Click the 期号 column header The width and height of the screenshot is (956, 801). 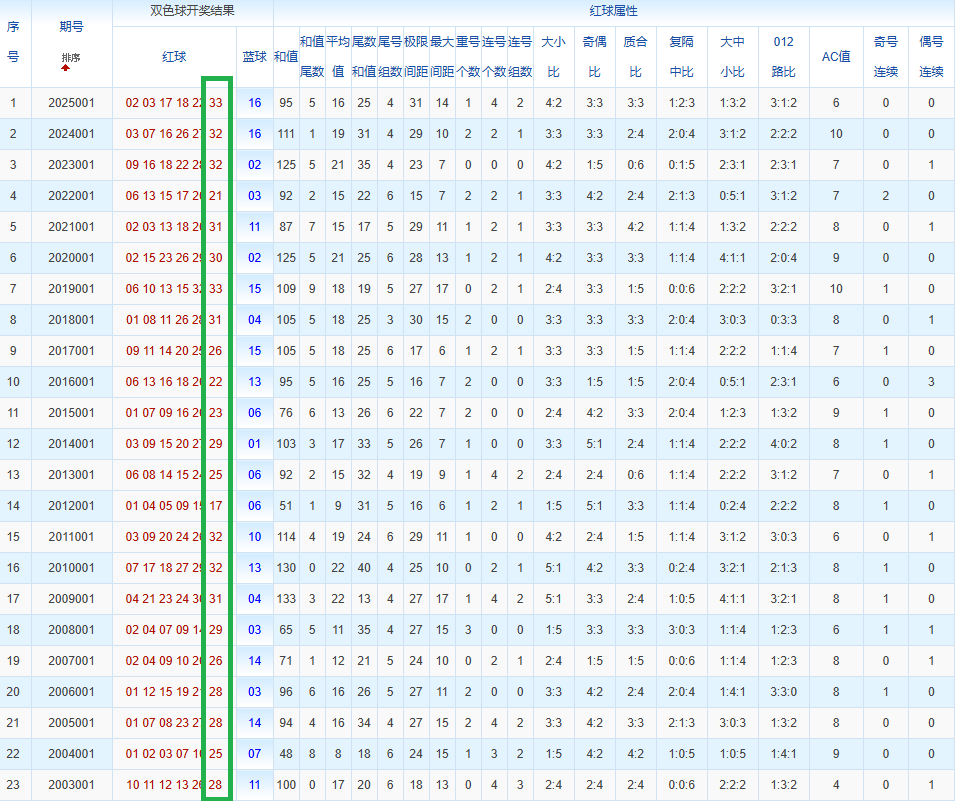(71, 27)
